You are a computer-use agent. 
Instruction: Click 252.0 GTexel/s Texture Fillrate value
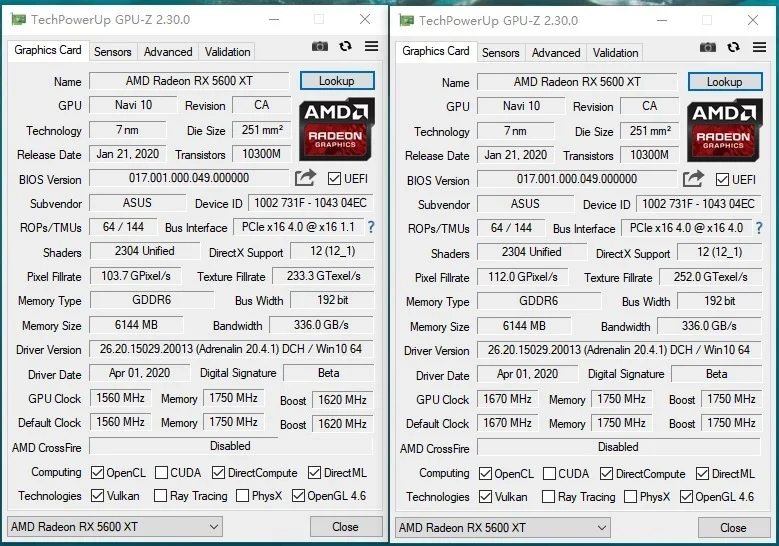click(x=711, y=277)
